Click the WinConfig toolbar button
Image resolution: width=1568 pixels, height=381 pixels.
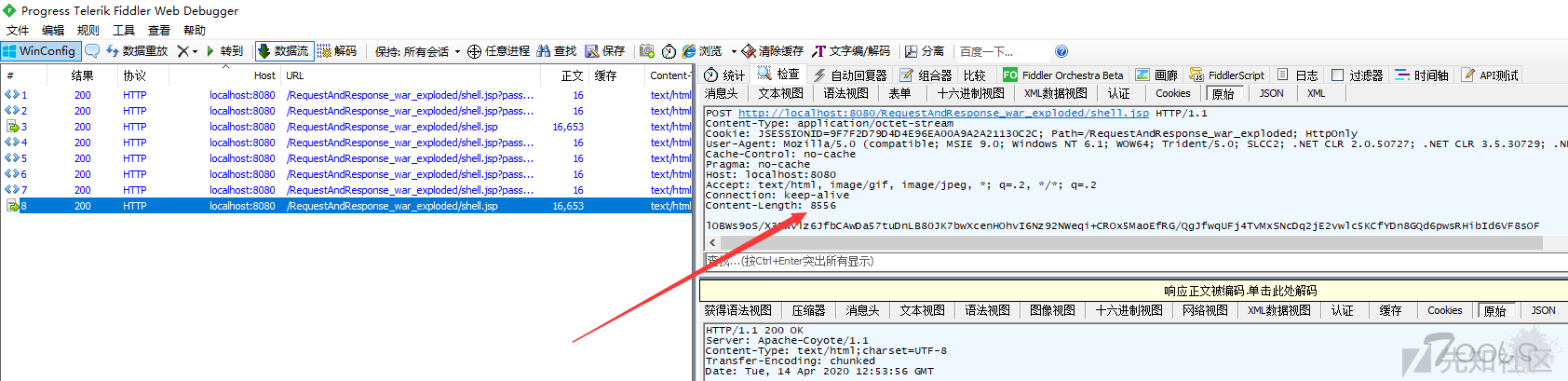pyautogui.click(x=40, y=51)
